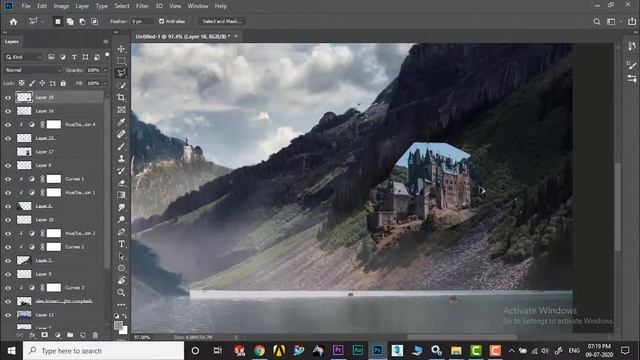The image size is (640, 360).
Task: Click the Delete layer trash icon
Action: click(95, 335)
